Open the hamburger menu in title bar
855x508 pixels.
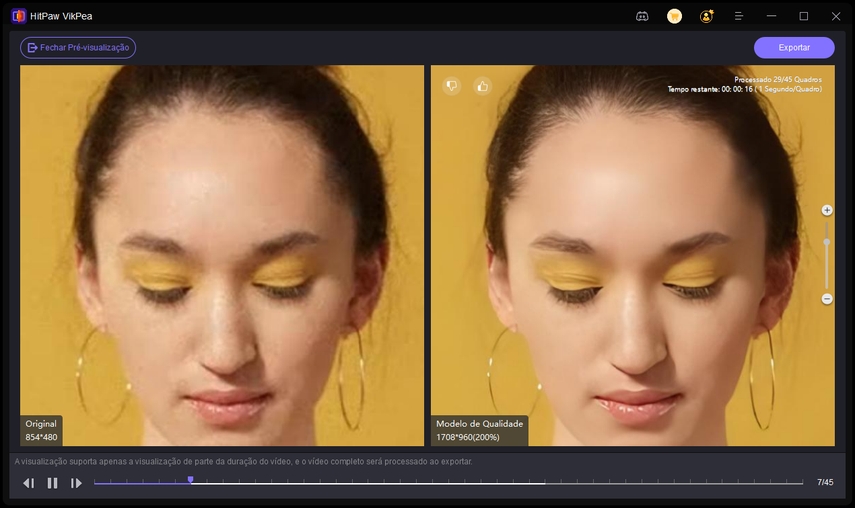[739, 16]
